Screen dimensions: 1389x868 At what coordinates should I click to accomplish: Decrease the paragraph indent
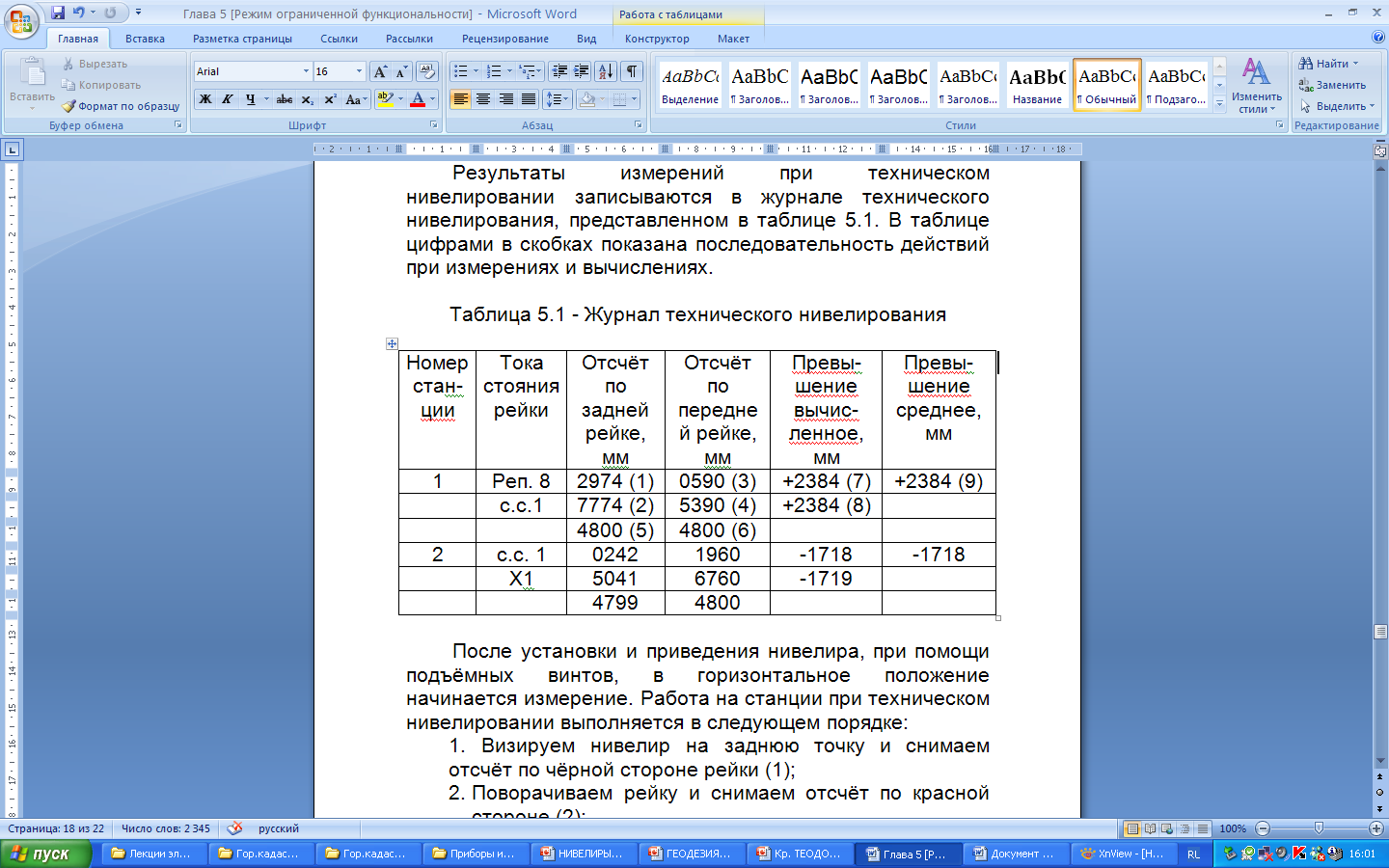559,71
